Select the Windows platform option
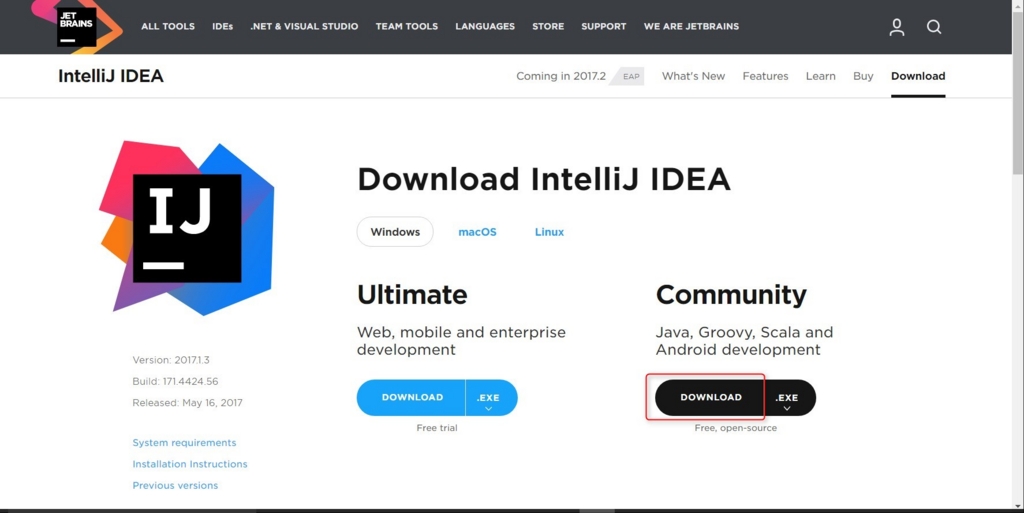1024x513 pixels. pos(395,232)
